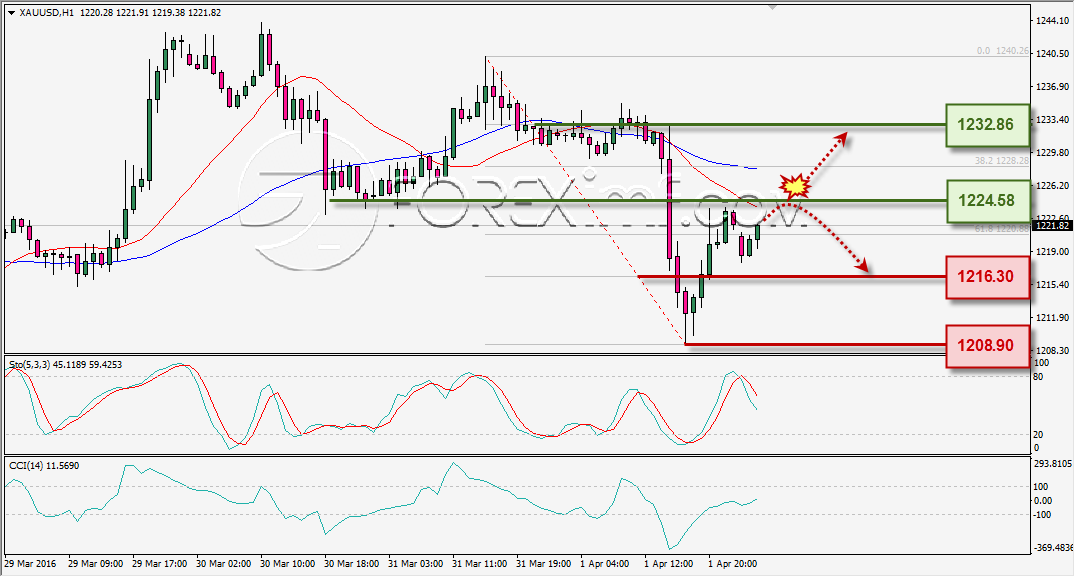
Task: Select the 1232.86 green resistance label
Action: tap(987, 125)
